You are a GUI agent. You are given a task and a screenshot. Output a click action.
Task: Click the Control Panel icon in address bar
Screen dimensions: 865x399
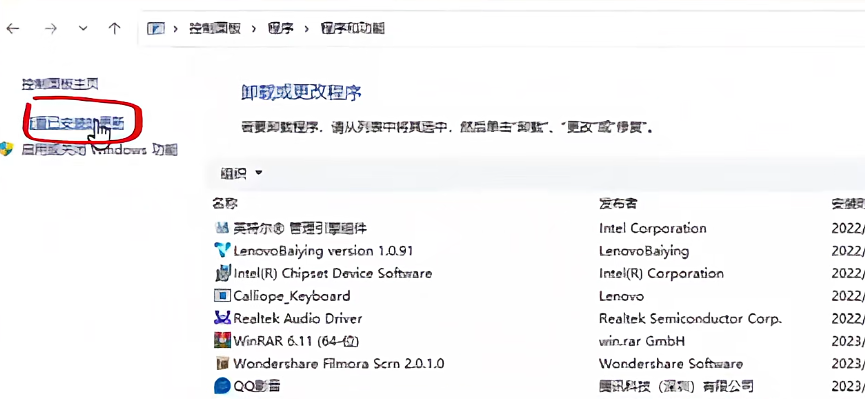coord(156,29)
